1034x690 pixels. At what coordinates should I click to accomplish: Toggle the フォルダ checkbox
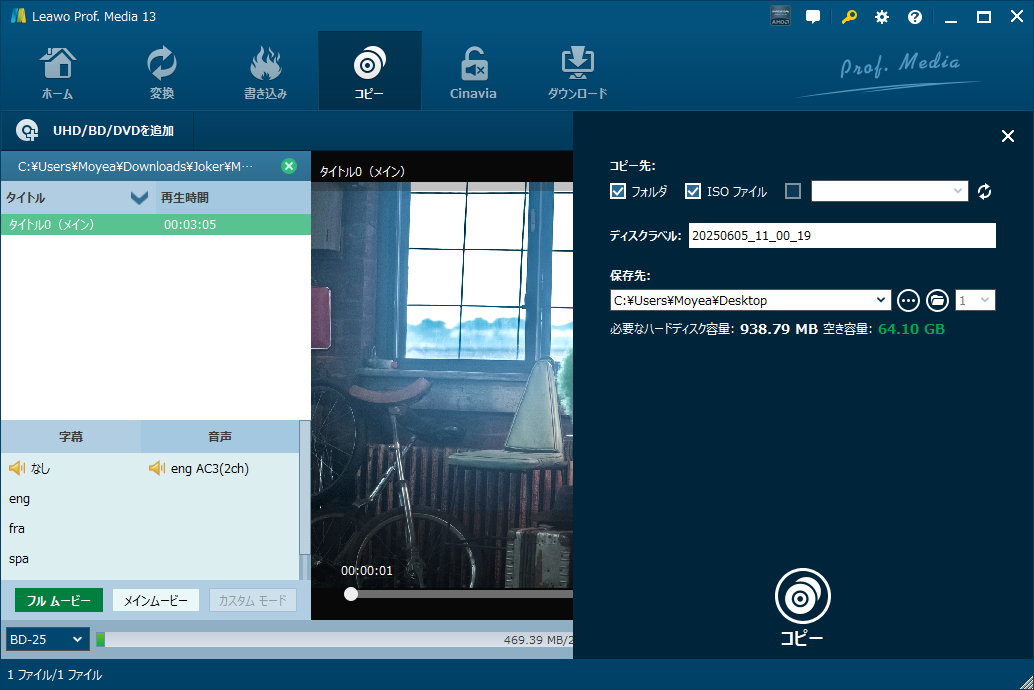pos(618,191)
